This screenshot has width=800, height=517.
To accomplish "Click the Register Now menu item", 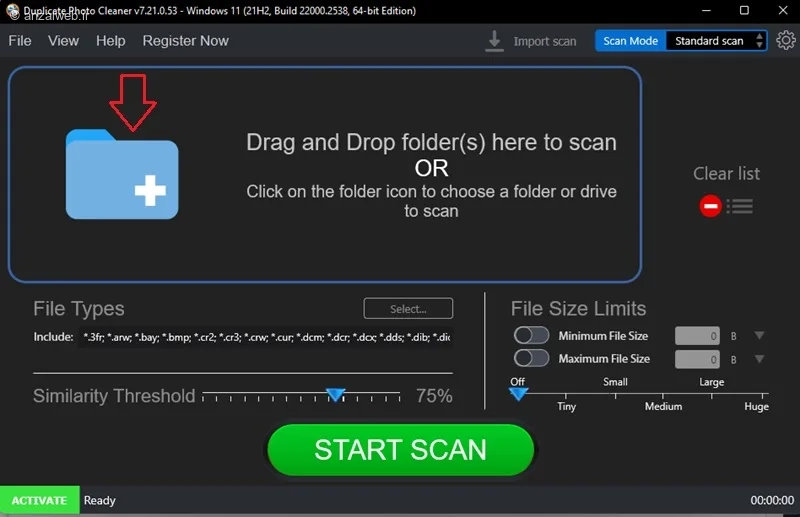I will [x=185, y=41].
